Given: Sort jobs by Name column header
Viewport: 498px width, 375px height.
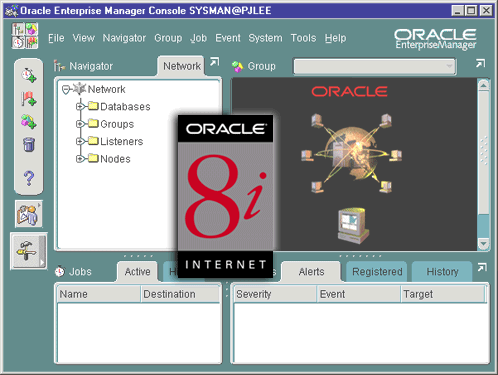Looking at the screenshot, I should coord(99,294).
